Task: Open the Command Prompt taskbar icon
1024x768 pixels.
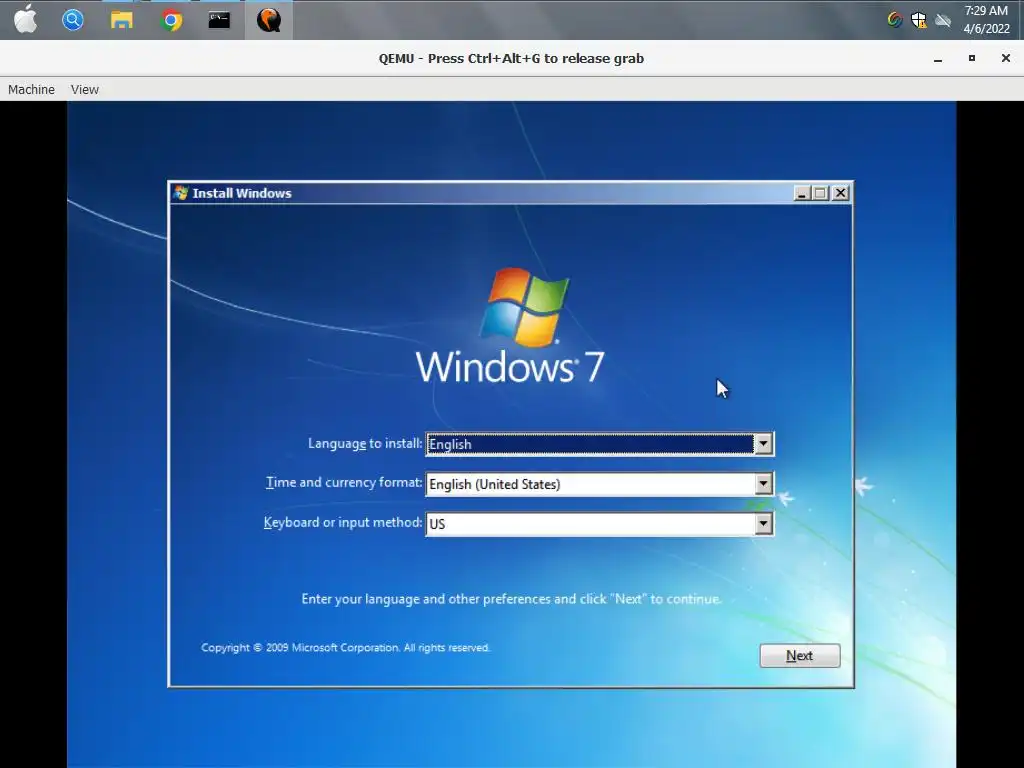Action: tap(219, 20)
